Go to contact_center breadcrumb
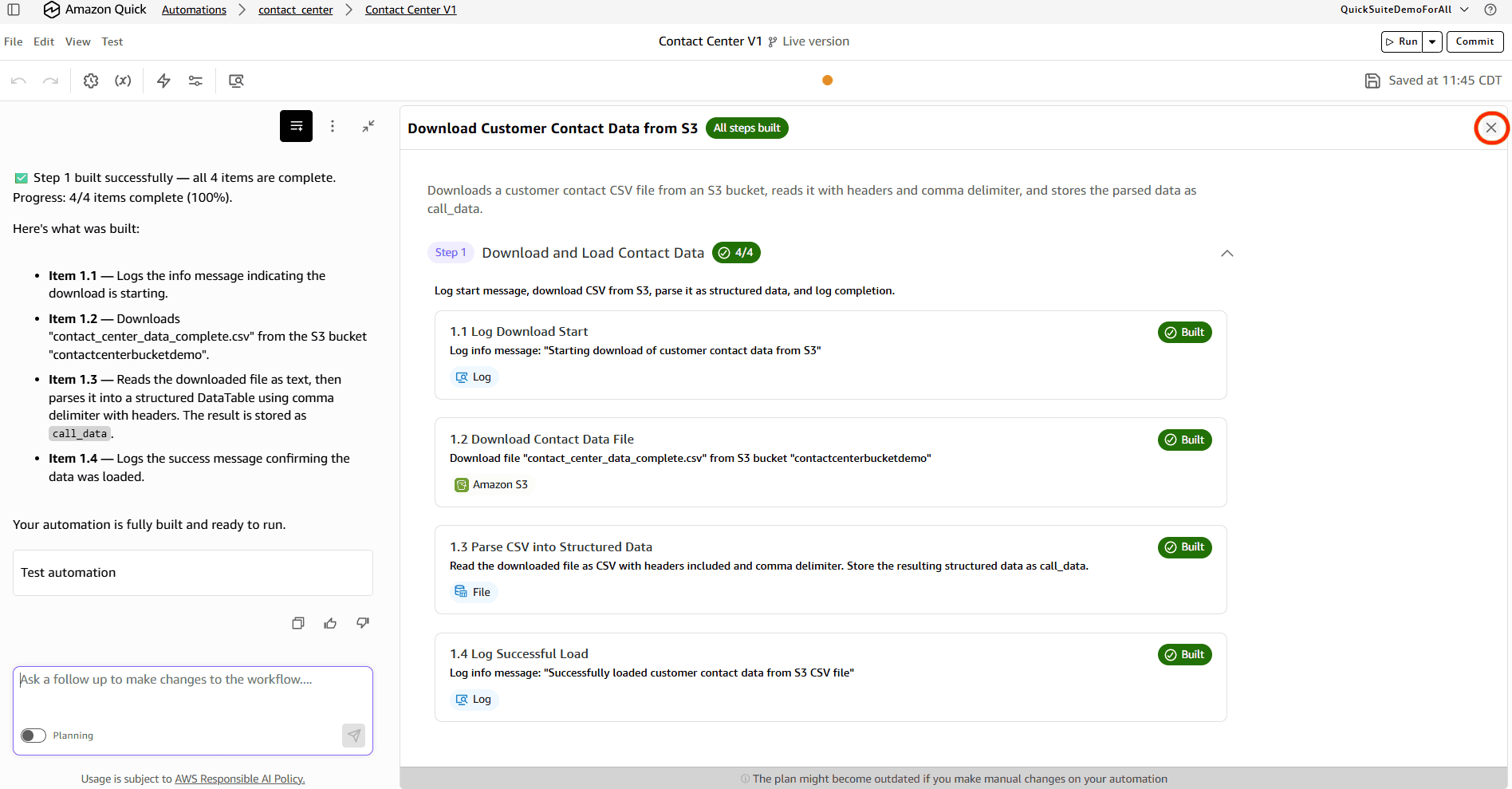The height and width of the screenshot is (789, 1512). click(x=296, y=10)
